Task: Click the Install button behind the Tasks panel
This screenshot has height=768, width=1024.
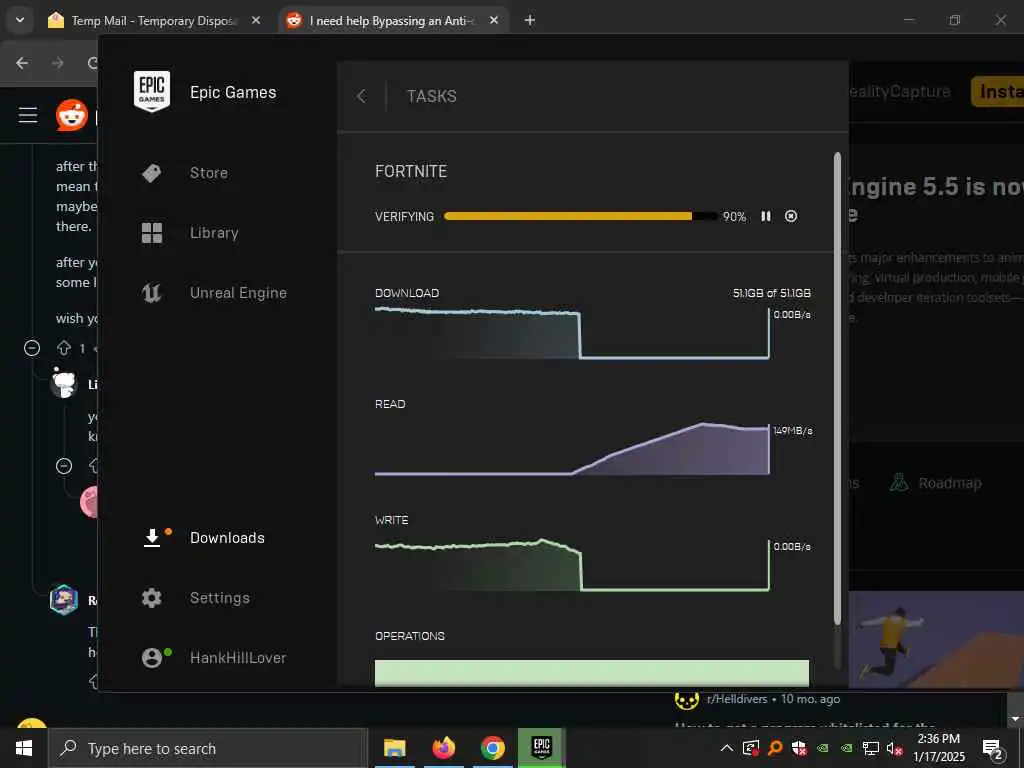Action: [998, 91]
